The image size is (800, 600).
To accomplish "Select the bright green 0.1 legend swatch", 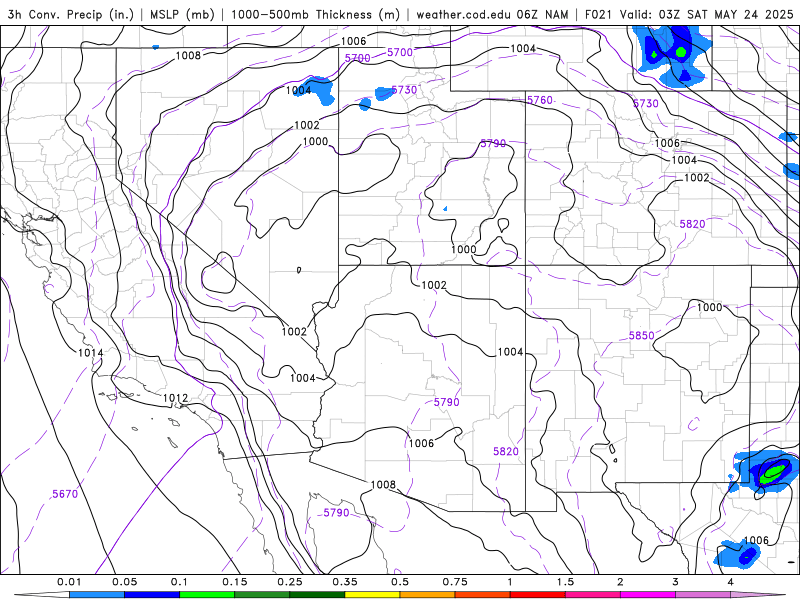I will point(207,595).
